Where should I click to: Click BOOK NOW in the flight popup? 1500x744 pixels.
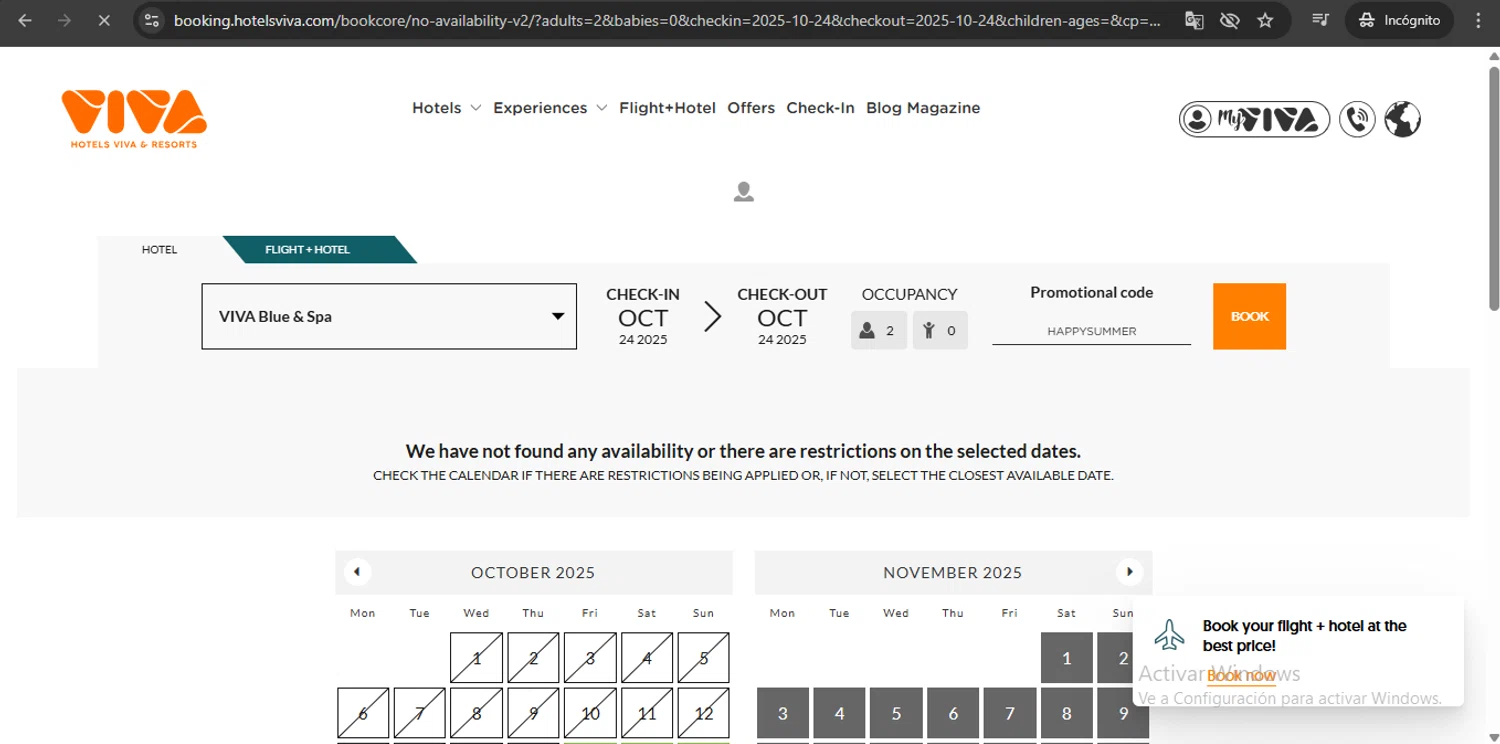tap(1241, 677)
